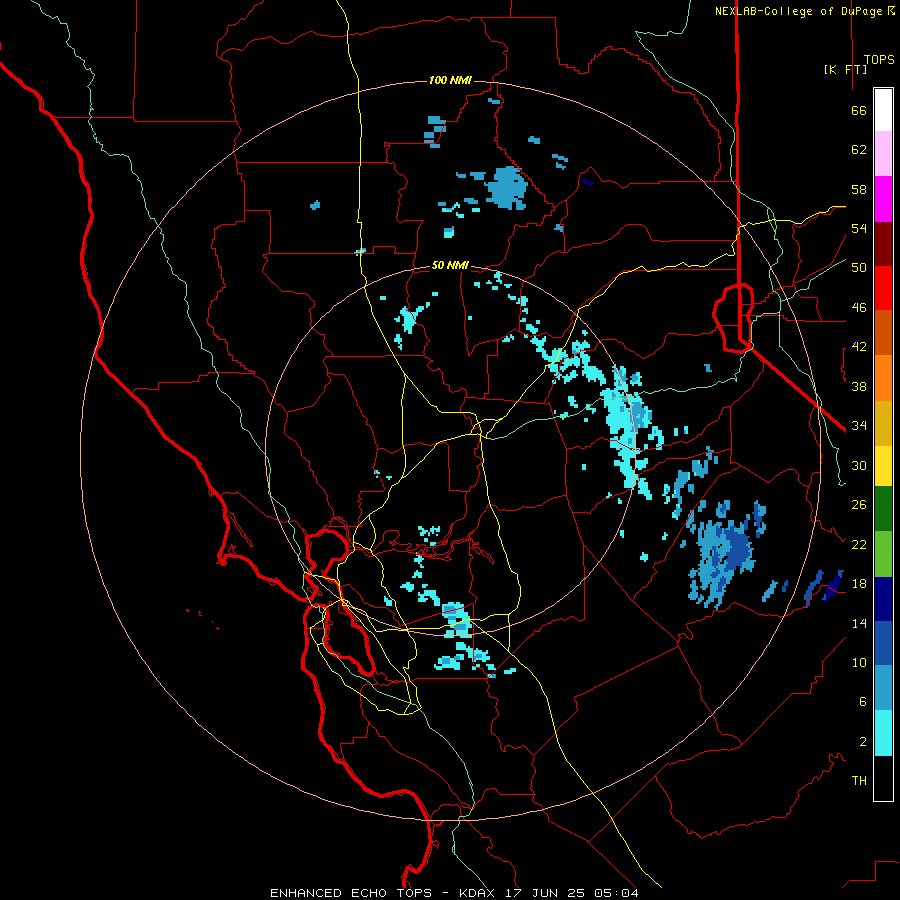The width and height of the screenshot is (900, 900).
Task: Click the black TH legend swatch
Action: click(x=883, y=778)
